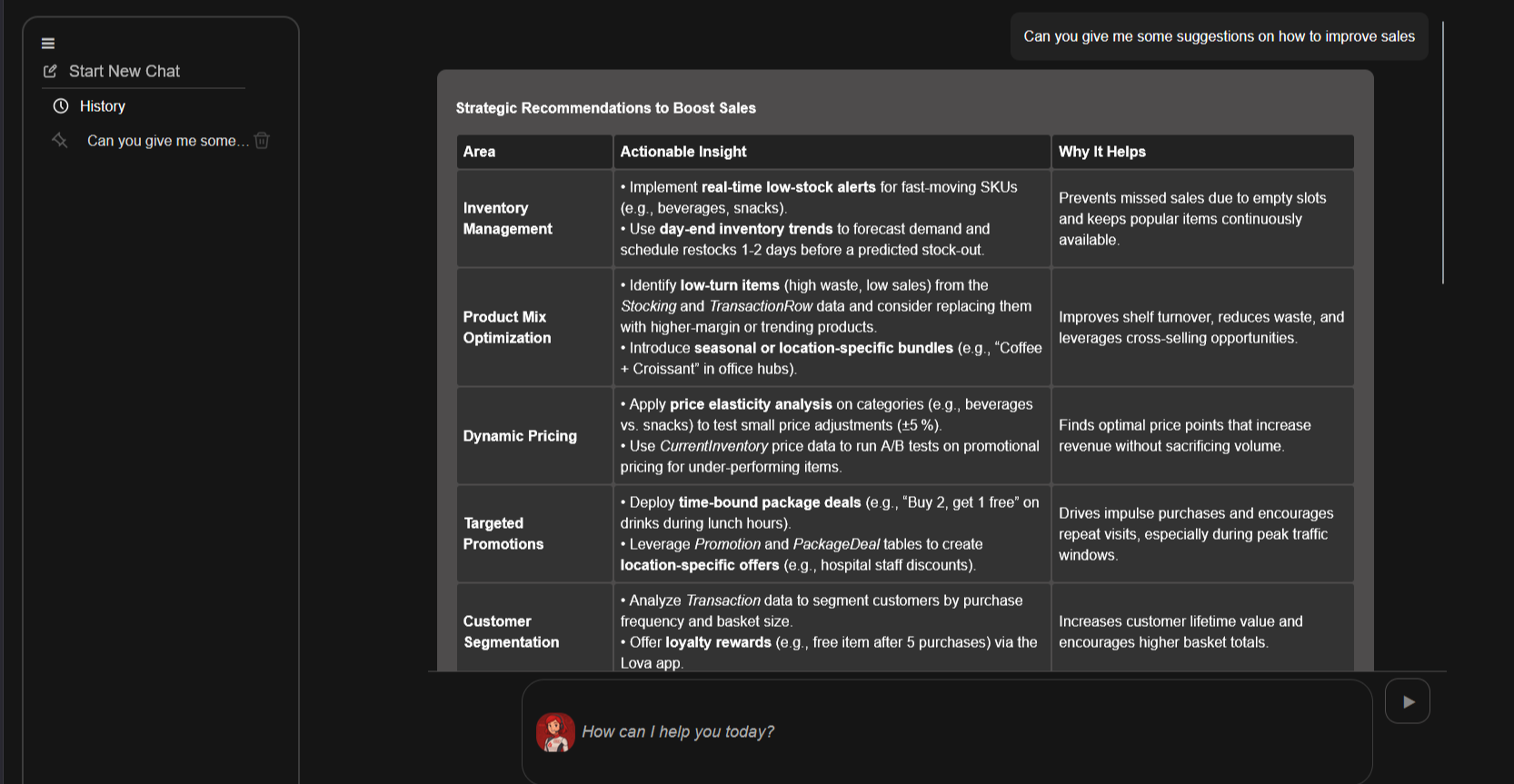The width and height of the screenshot is (1514, 784).
Task: Click the 'Why It Helps' column header
Action: pos(1202,152)
